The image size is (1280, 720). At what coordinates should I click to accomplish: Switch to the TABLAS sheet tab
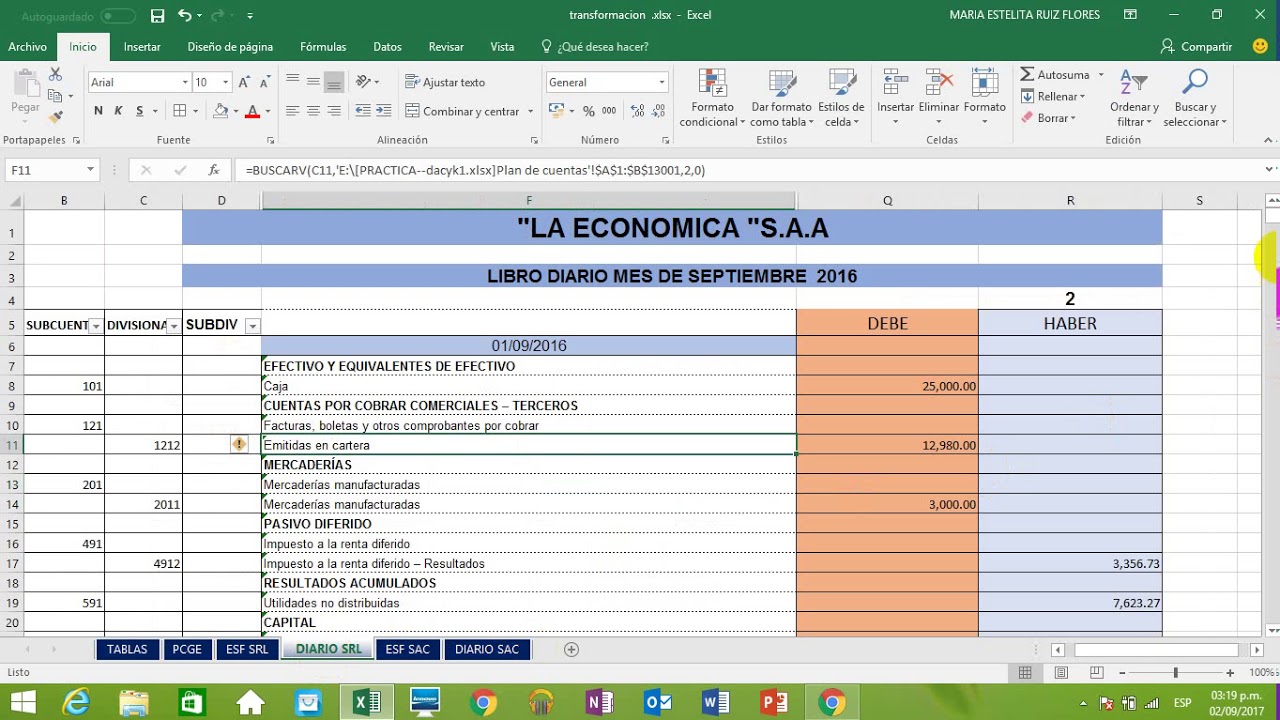[x=127, y=649]
